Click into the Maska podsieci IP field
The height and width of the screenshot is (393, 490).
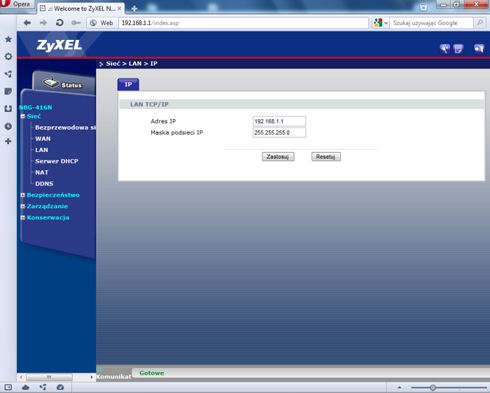[279, 132]
